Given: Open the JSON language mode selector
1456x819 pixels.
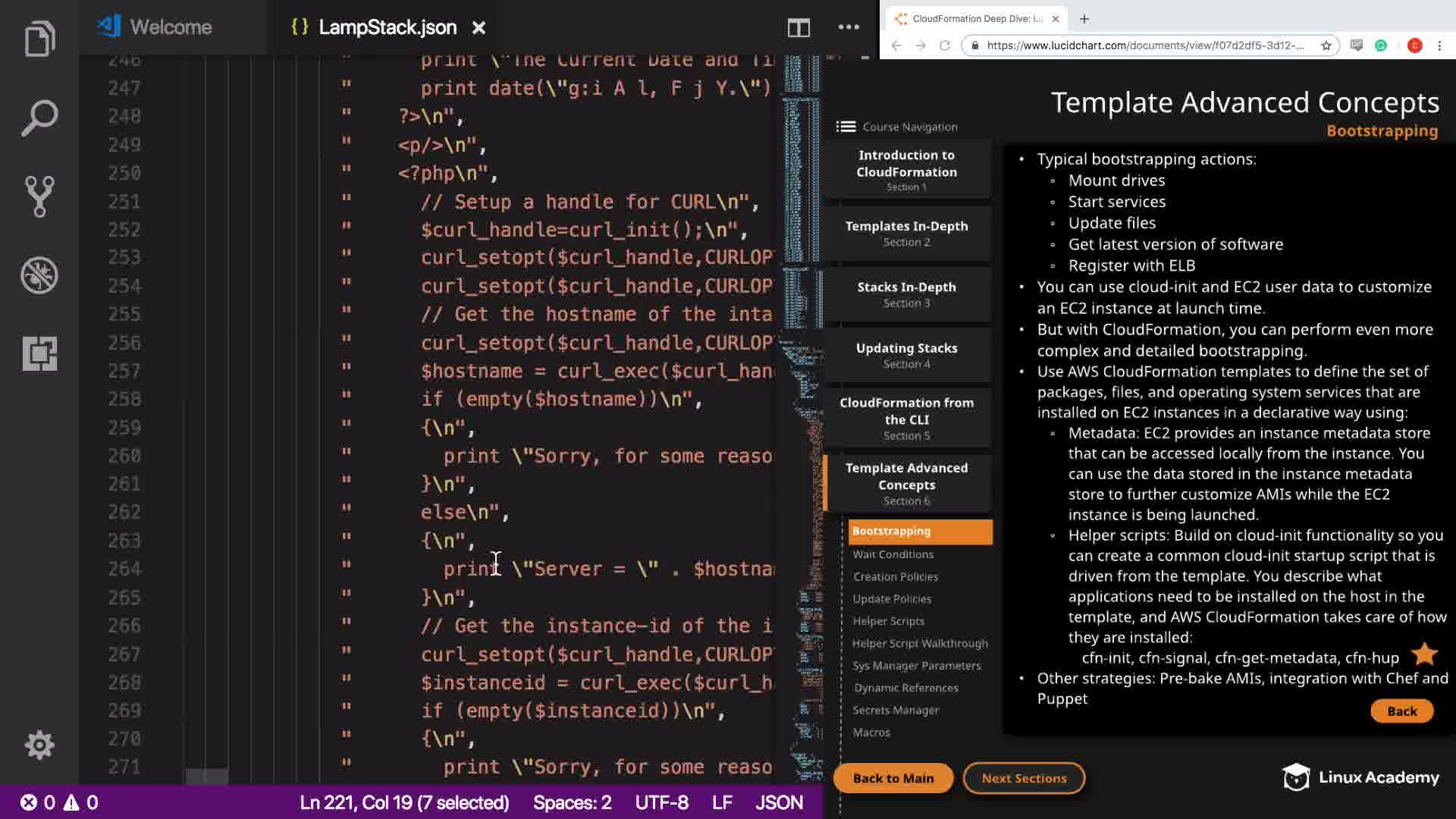Looking at the screenshot, I should click(x=779, y=802).
